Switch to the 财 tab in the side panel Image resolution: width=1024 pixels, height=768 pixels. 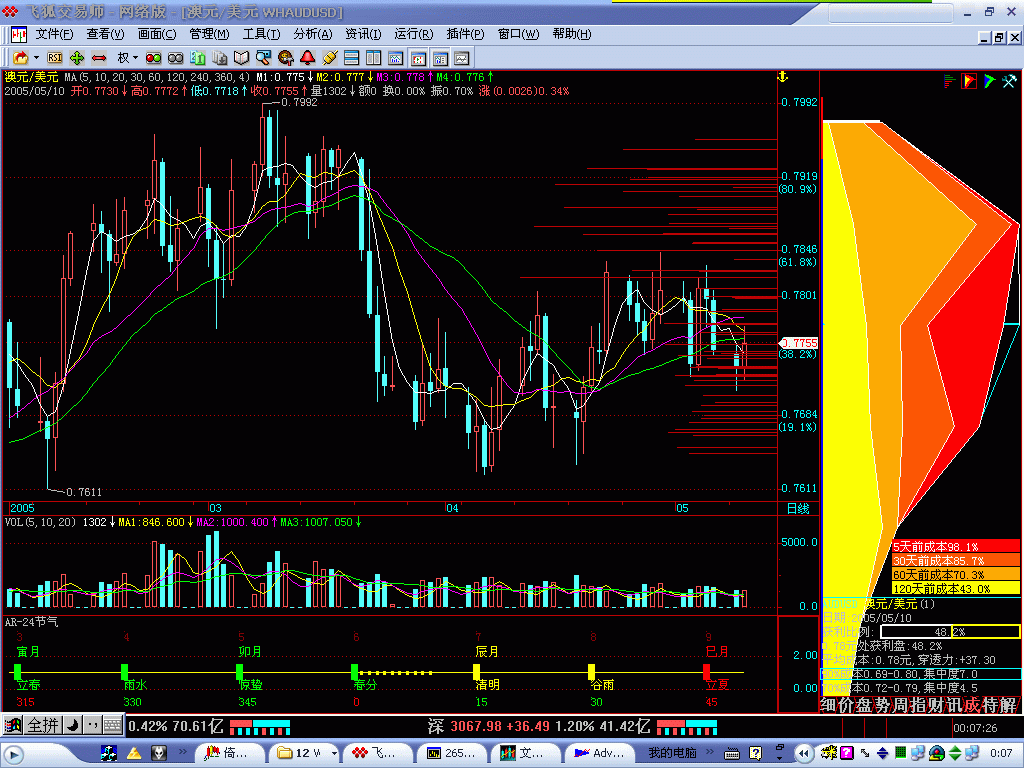[936, 705]
